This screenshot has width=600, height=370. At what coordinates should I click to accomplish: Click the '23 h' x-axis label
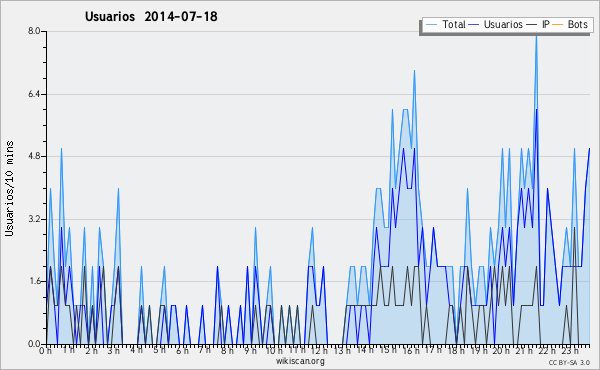(x=570, y=350)
